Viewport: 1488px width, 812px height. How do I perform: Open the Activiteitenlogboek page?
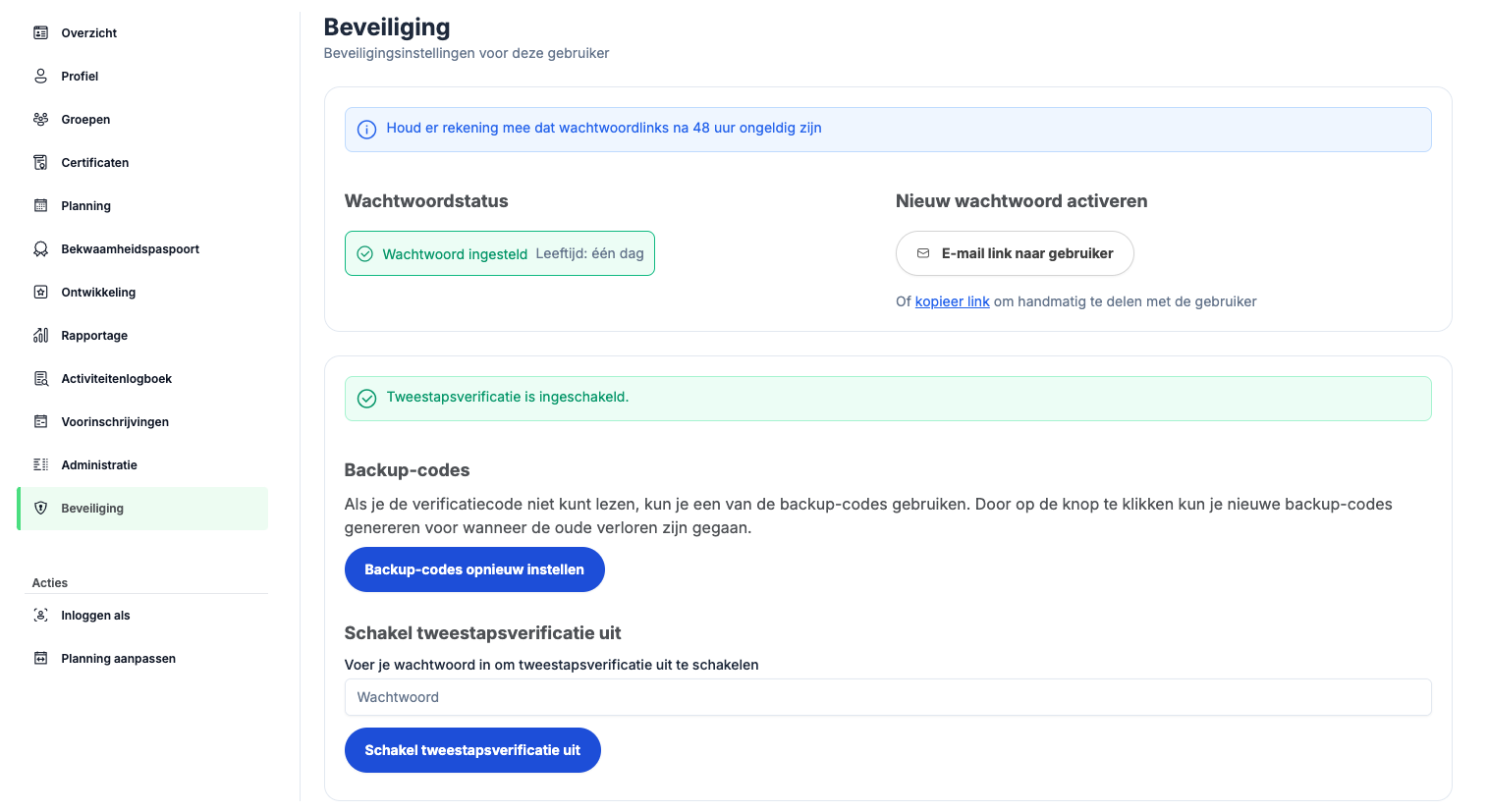coord(116,379)
